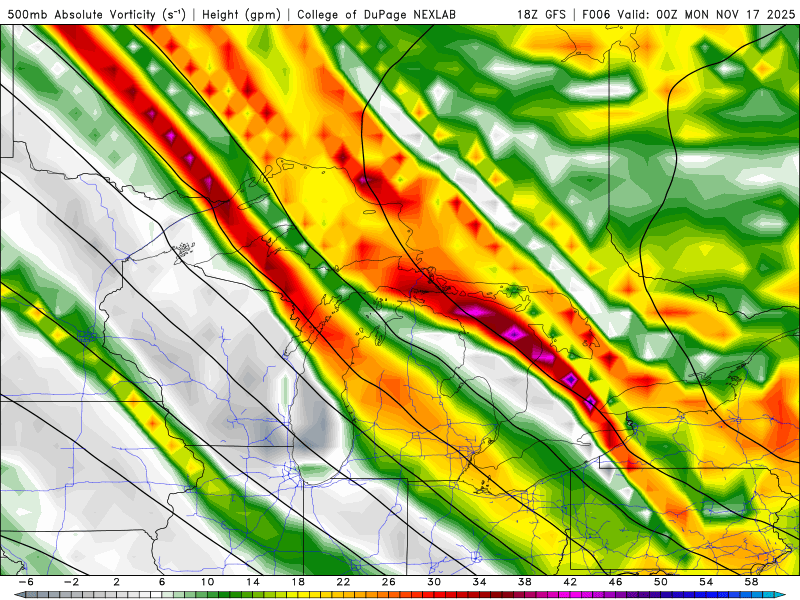Click the '54' colorbar scale label
Viewport: 800px width, 600px height.
pos(706,582)
